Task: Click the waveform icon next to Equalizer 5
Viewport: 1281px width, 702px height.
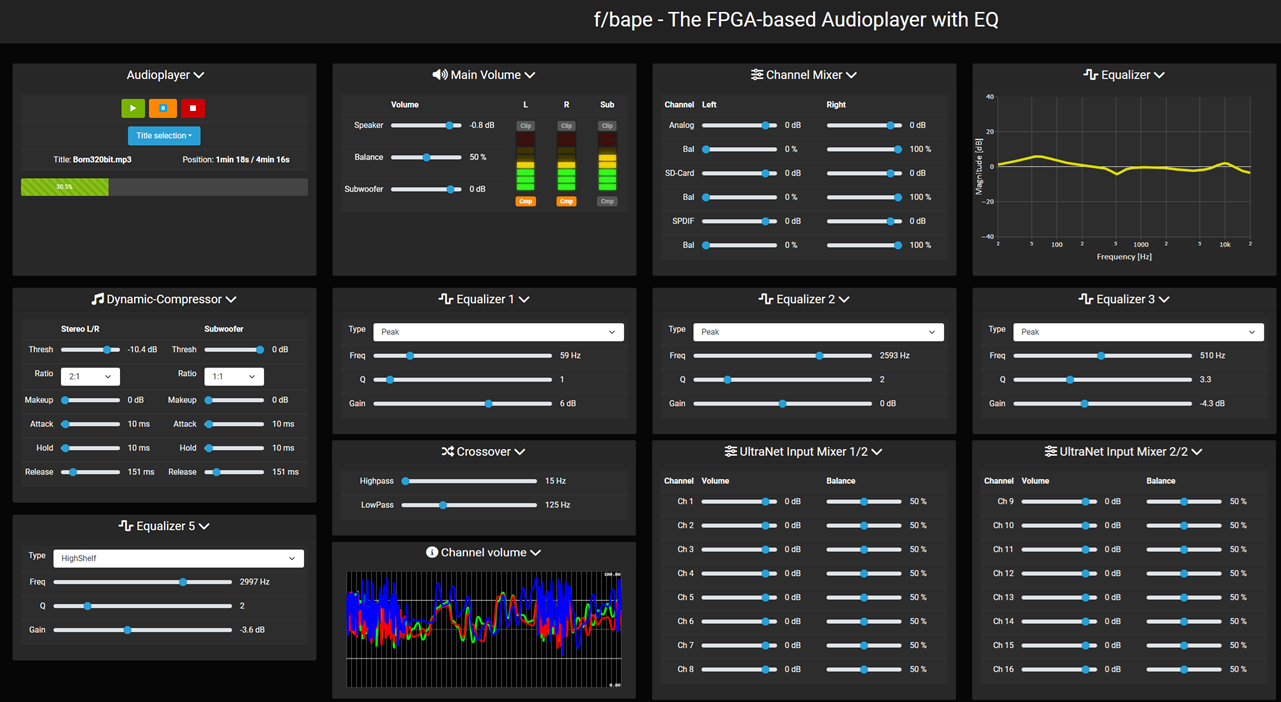Action: 125,526
